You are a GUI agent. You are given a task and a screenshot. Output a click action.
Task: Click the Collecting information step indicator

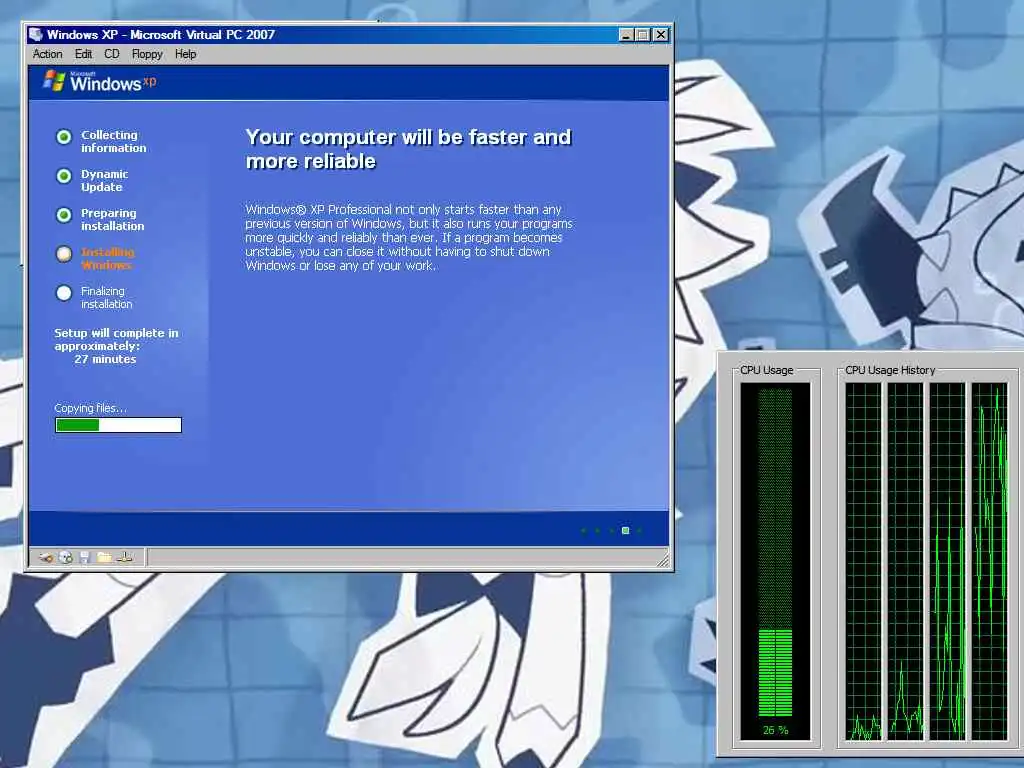tap(64, 137)
